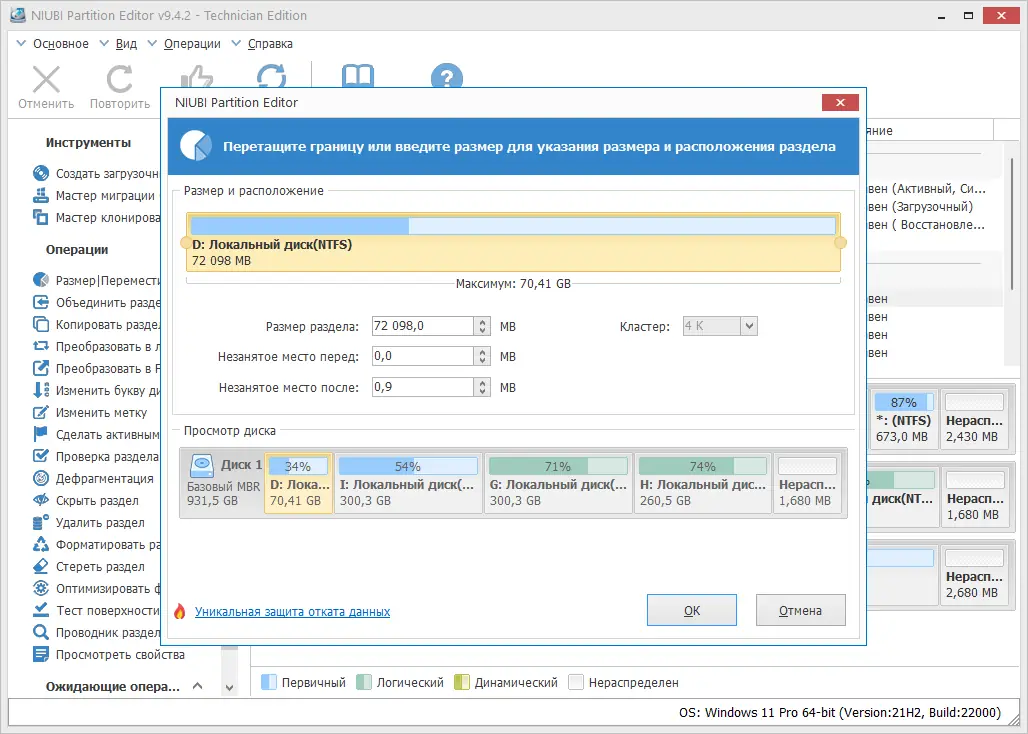Click the OK button in dialog
1028x734 pixels.
(692, 610)
